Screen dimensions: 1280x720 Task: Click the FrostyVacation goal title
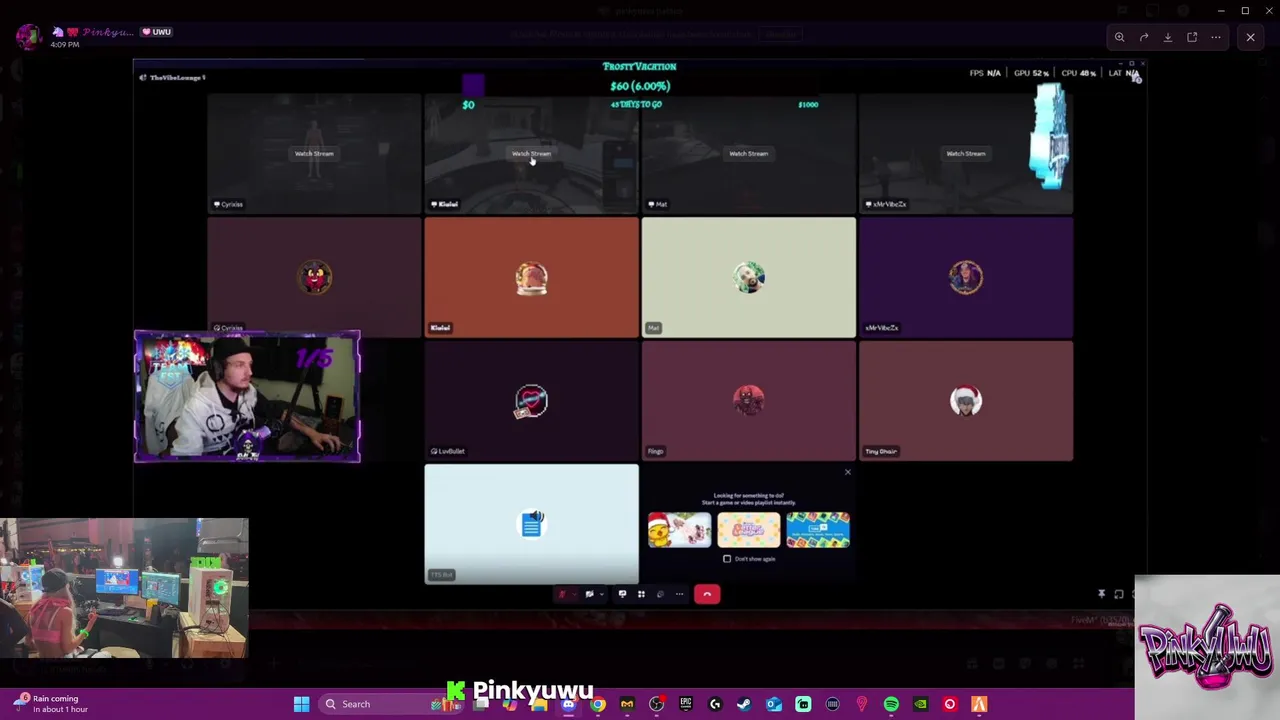(640, 66)
